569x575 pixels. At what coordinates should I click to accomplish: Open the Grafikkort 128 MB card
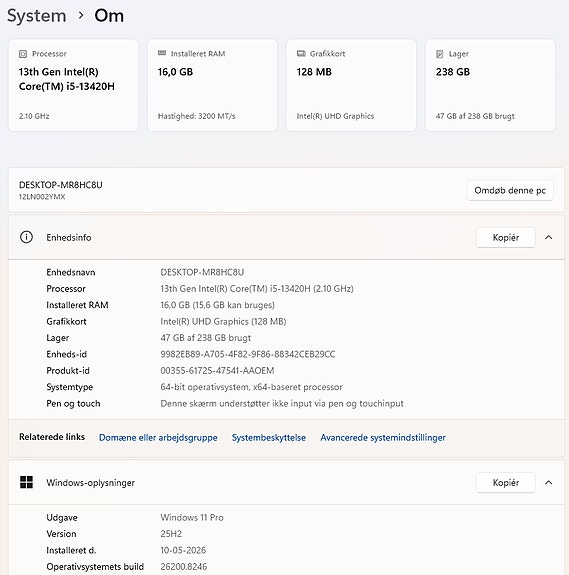click(351, 85)
